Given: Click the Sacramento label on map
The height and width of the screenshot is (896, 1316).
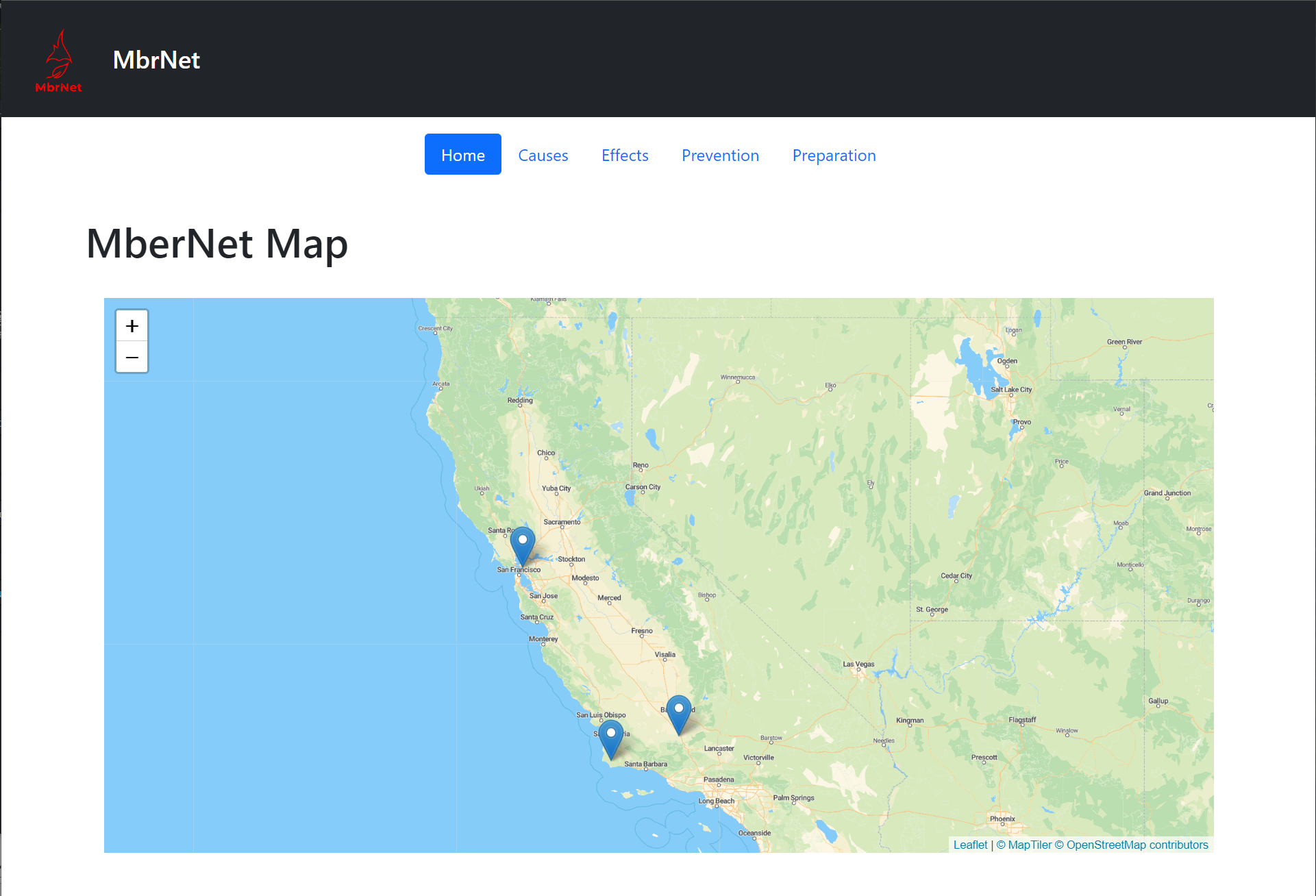Looking at the screenshot, I should (x=562, y=522).
